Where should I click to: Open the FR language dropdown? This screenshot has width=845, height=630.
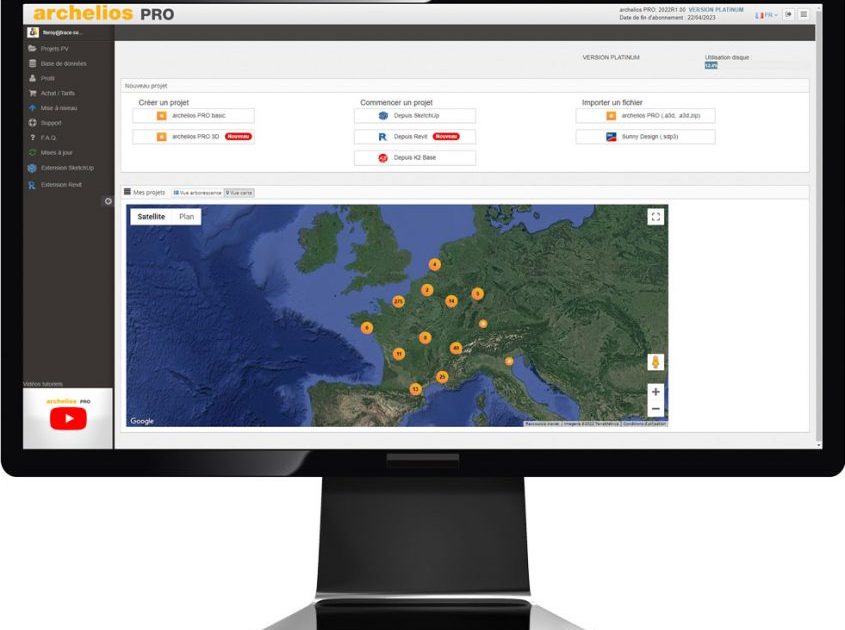(766, 15)
